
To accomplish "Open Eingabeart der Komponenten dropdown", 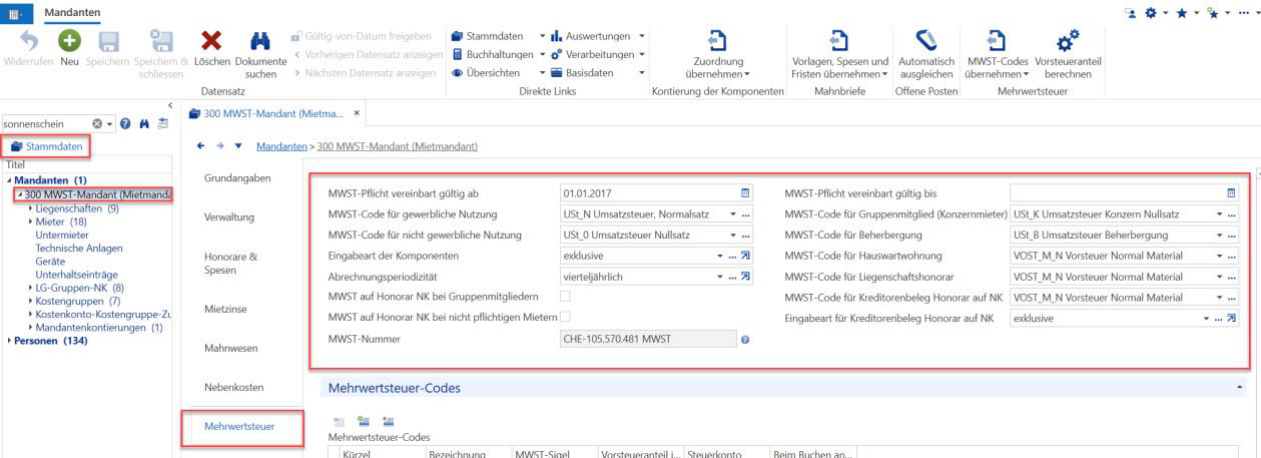I will pos(720,256).
